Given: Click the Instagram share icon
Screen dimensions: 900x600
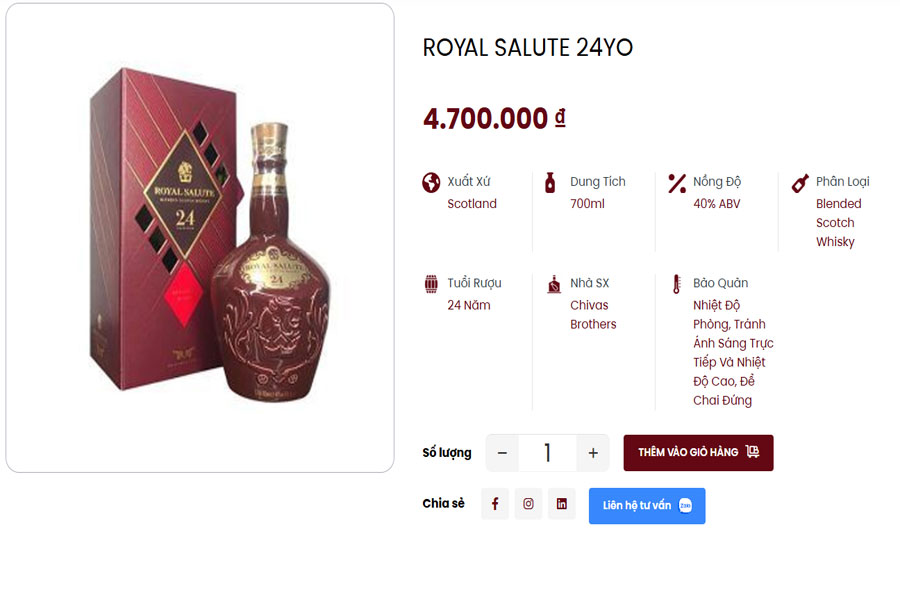Looking at the screenshot, I should coord(528,504).
